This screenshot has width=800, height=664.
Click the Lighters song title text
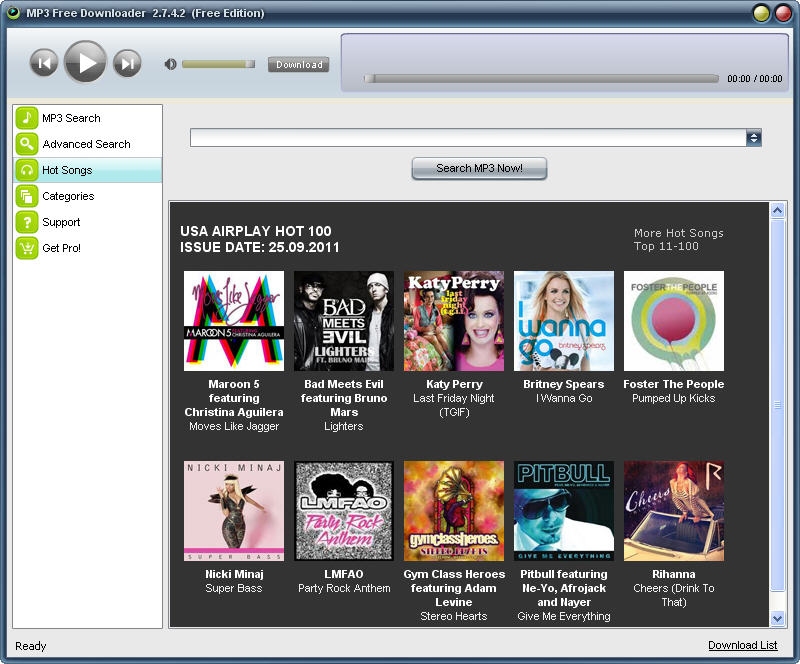tap(344, 426)
